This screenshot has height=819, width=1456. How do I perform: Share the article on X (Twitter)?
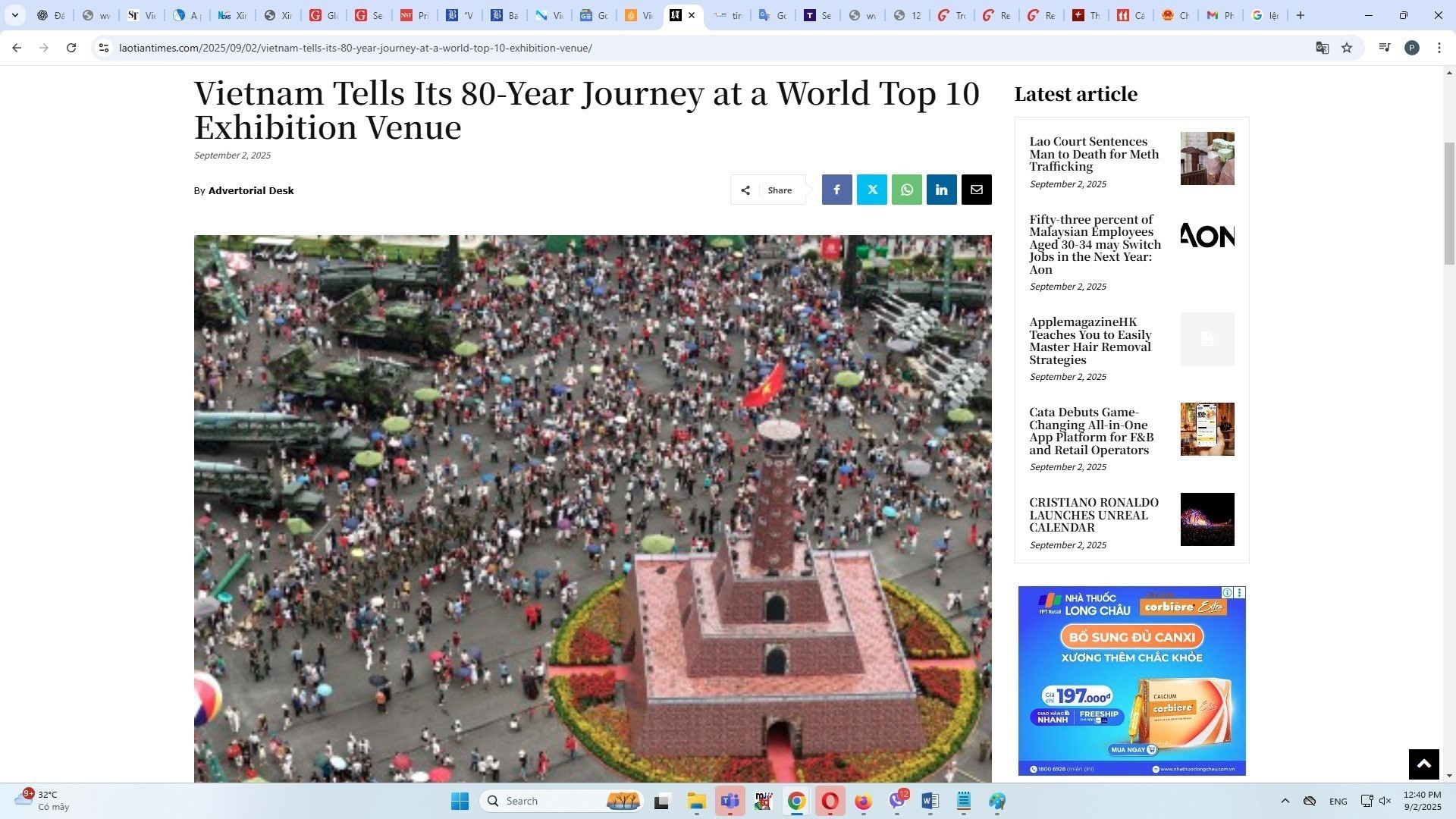click(871, 190)
